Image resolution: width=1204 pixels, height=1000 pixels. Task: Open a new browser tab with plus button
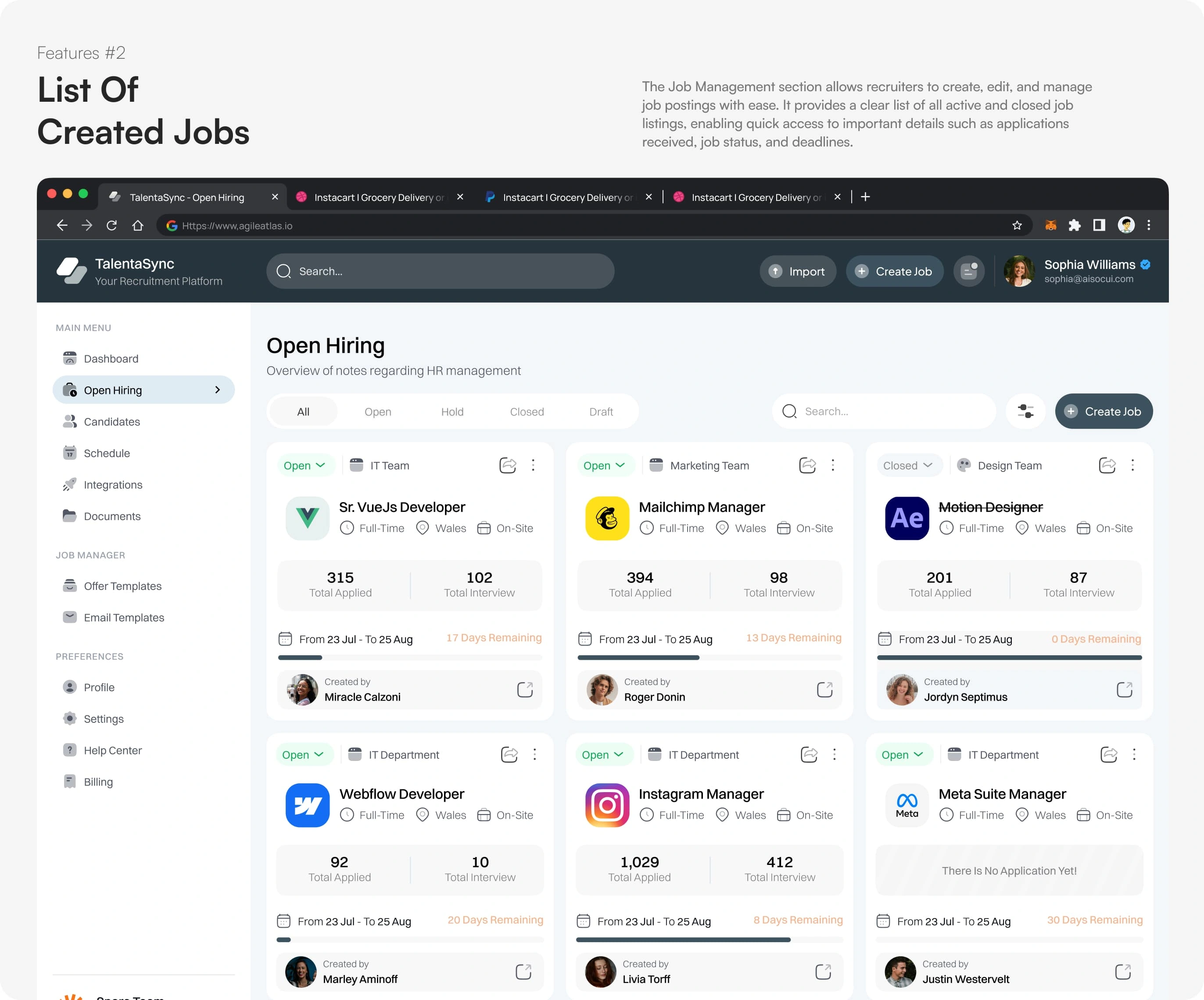coord(866,197)
